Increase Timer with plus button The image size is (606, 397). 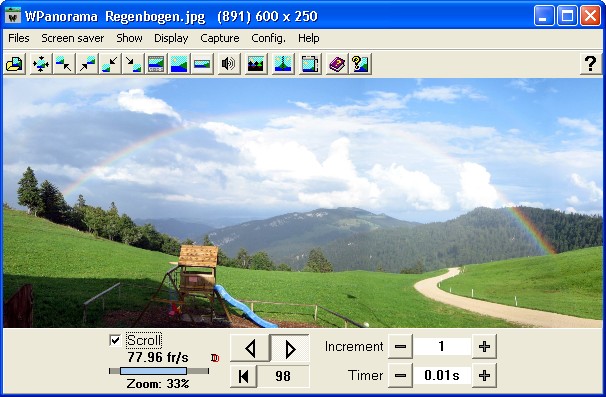pos(484,375)
